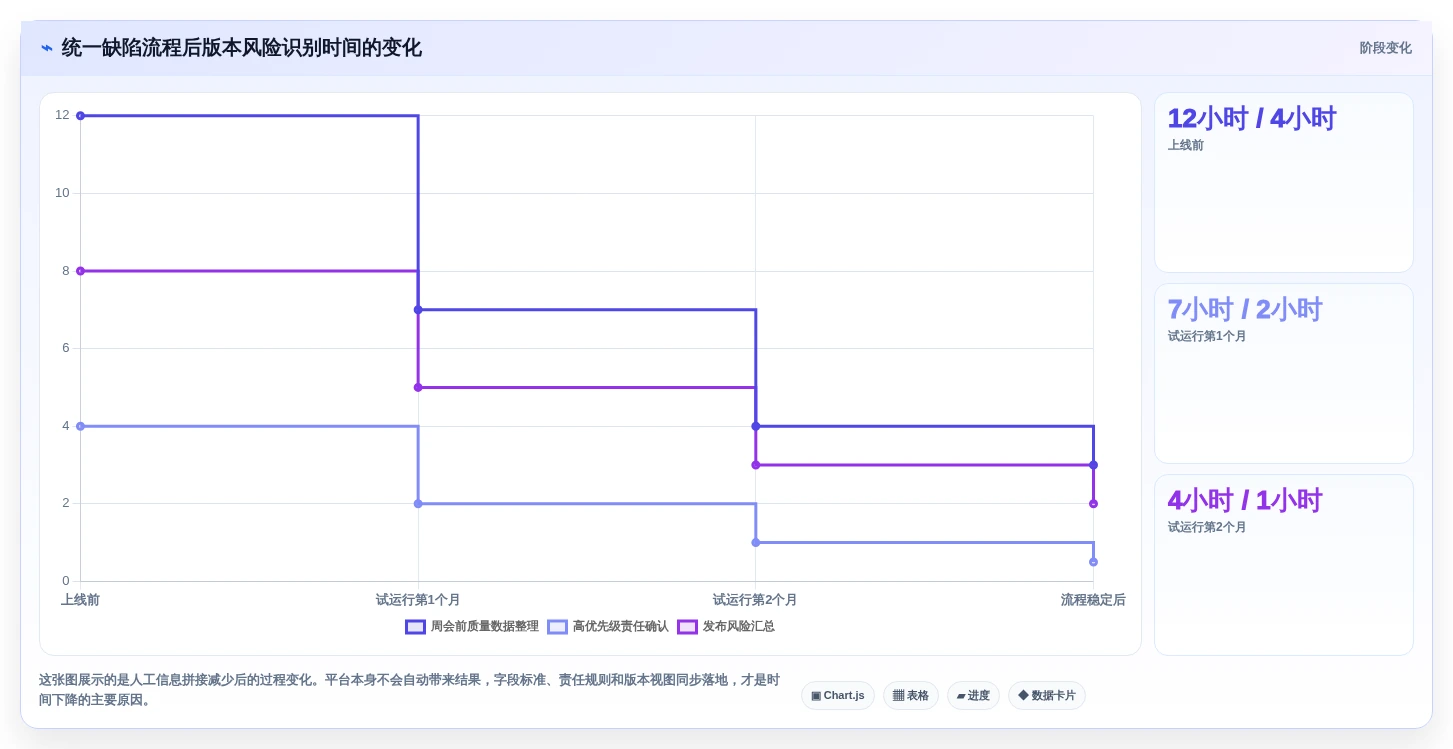Viewport: 1453px width, 749px height.
Task: Click the 7-hour point at 试运行第1个月
Action: point(418,310)
